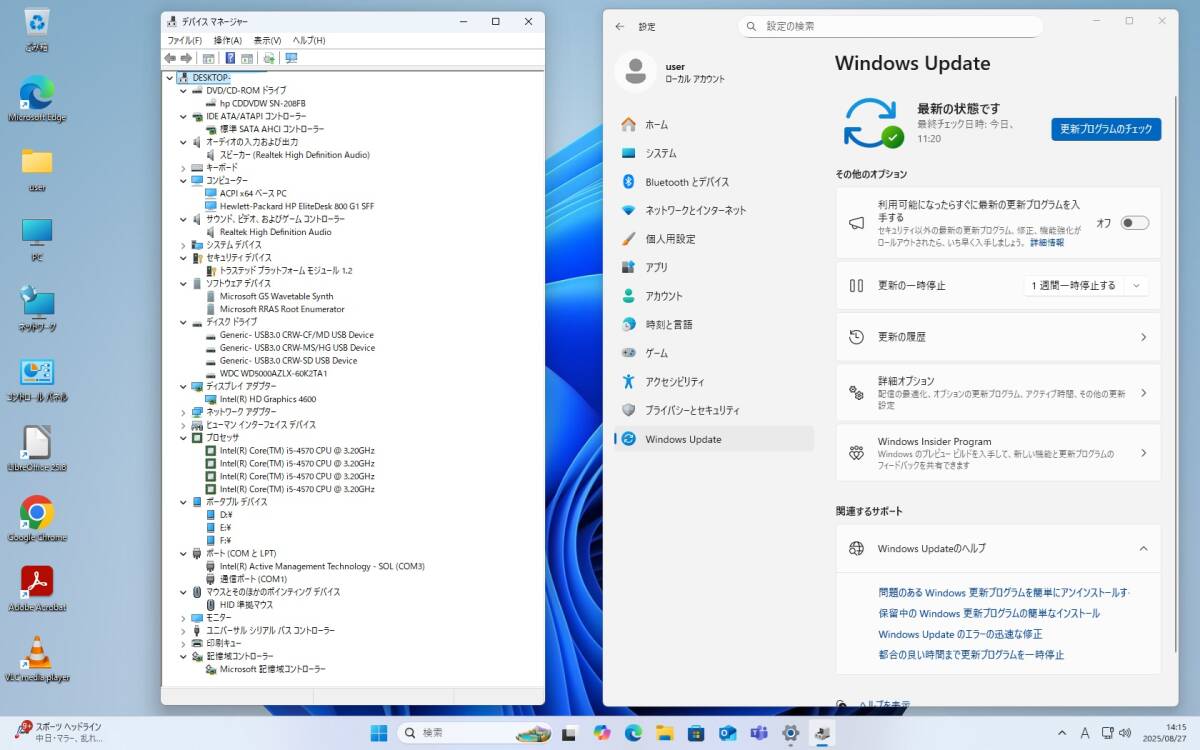Screen dimensions: 1200x750
Task: Collapse the プロセッサ tree node
Action: [x=183, y=438]
